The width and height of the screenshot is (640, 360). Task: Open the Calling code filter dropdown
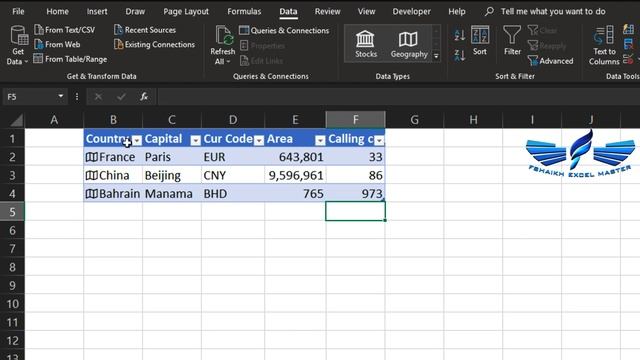pos(379,140)
